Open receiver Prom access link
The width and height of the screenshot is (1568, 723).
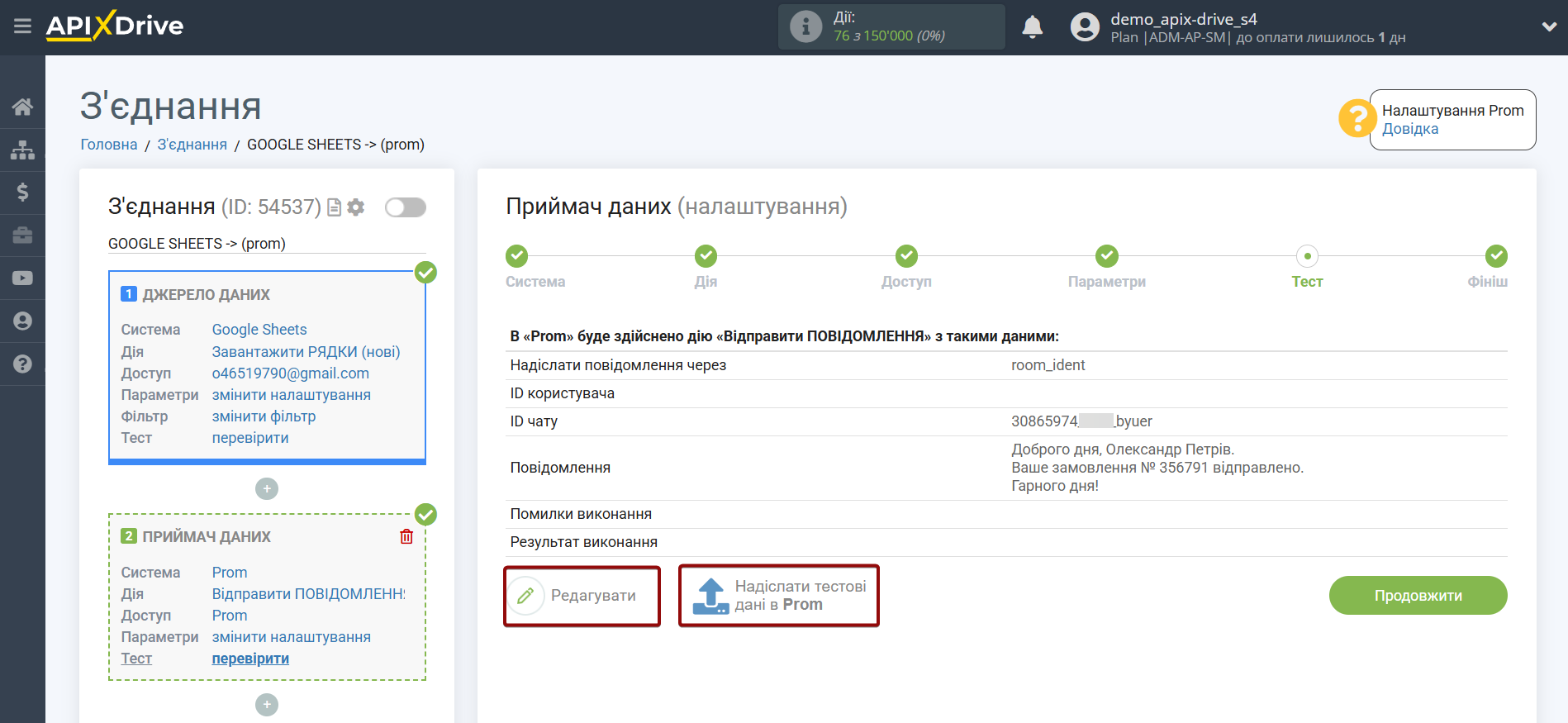click(x=230, y=616)
